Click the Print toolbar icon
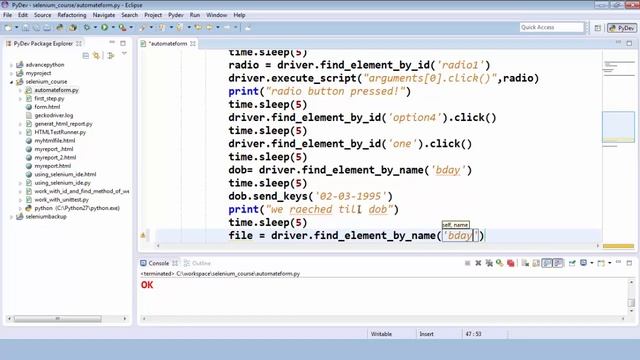 [47, 27]
